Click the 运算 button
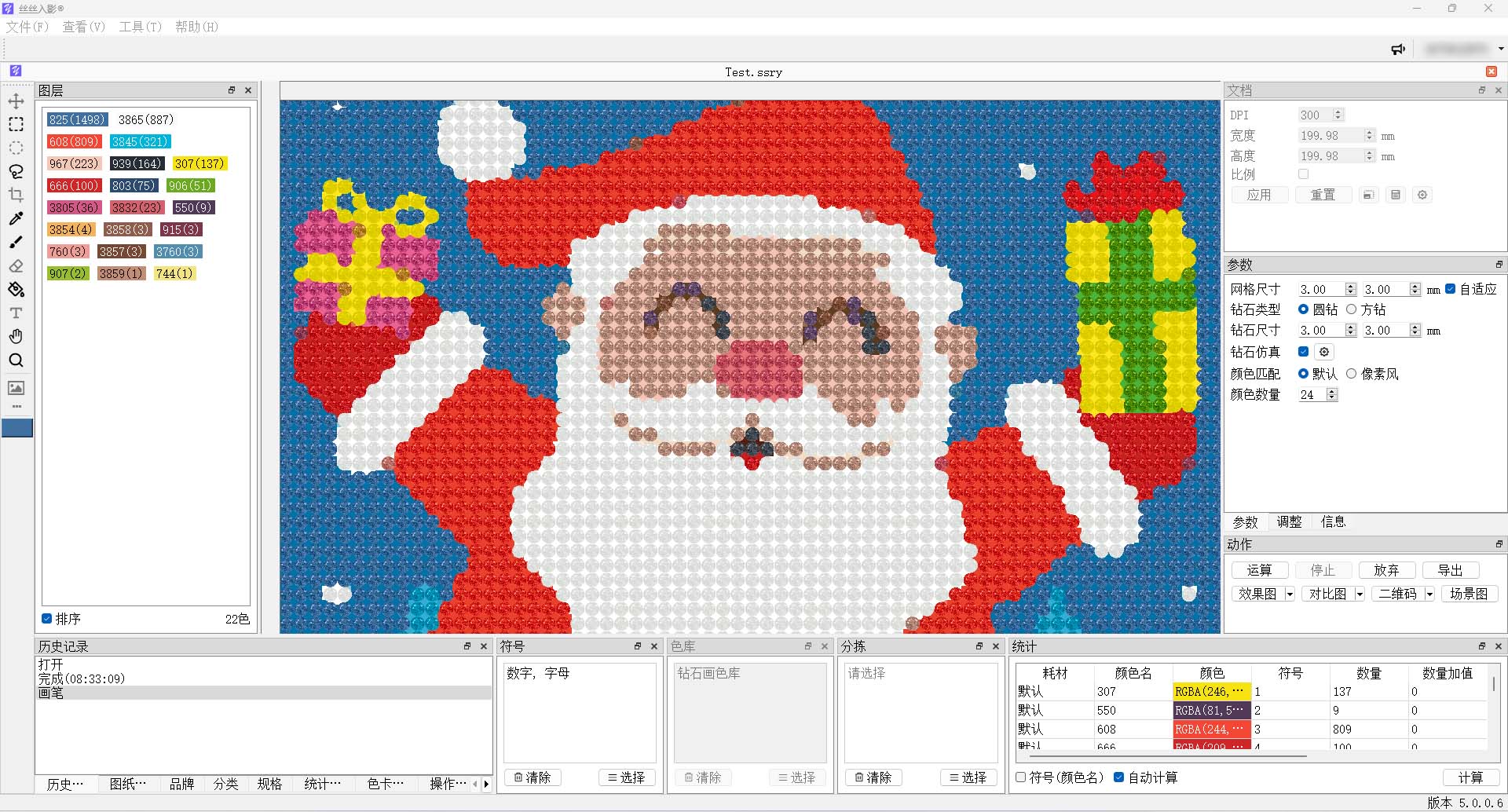 [x=1260, y=570]
